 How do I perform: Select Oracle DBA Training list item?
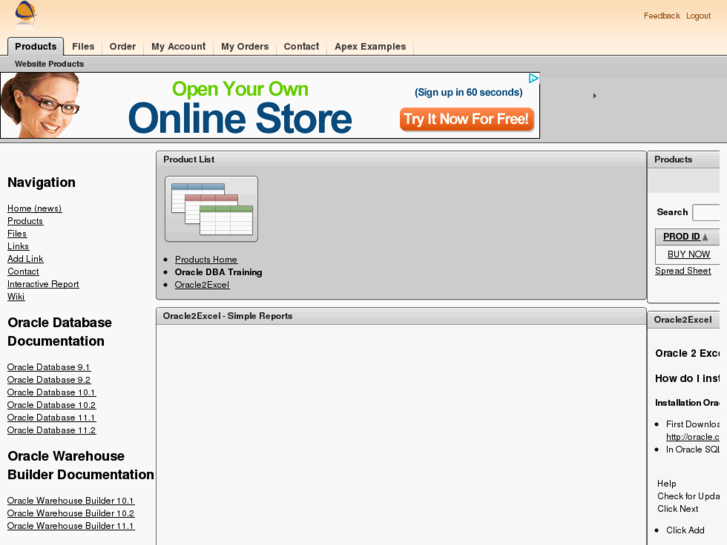point(218,272)
